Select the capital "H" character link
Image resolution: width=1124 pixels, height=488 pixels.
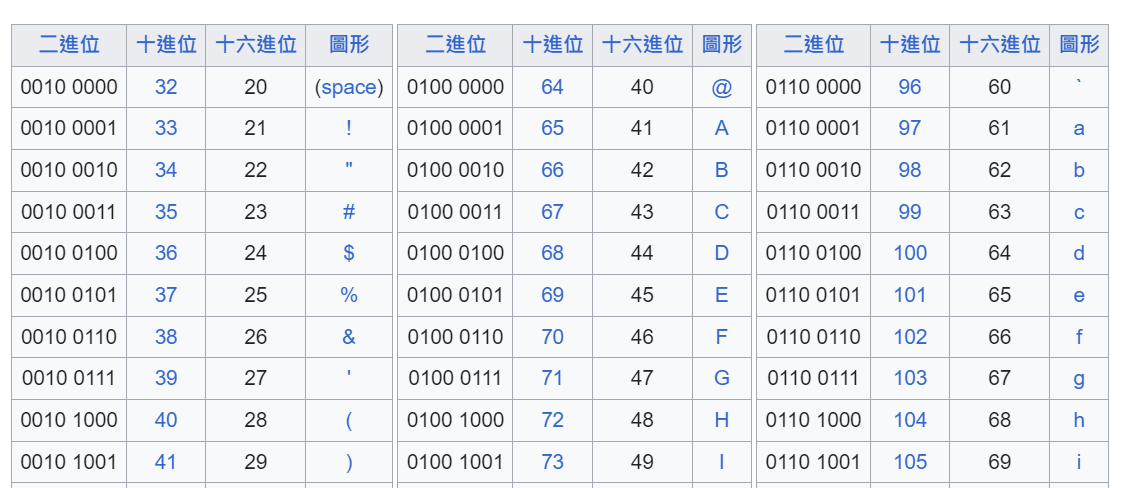(722, 420)
